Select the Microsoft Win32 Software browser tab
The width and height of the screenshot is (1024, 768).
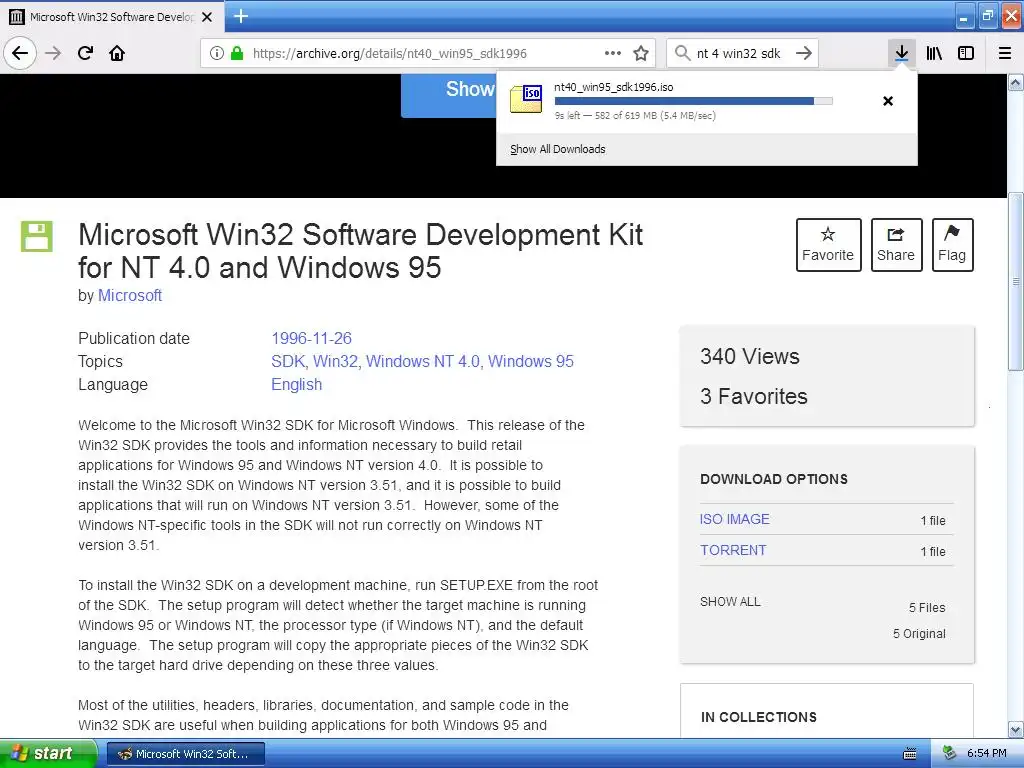point(112,17)
